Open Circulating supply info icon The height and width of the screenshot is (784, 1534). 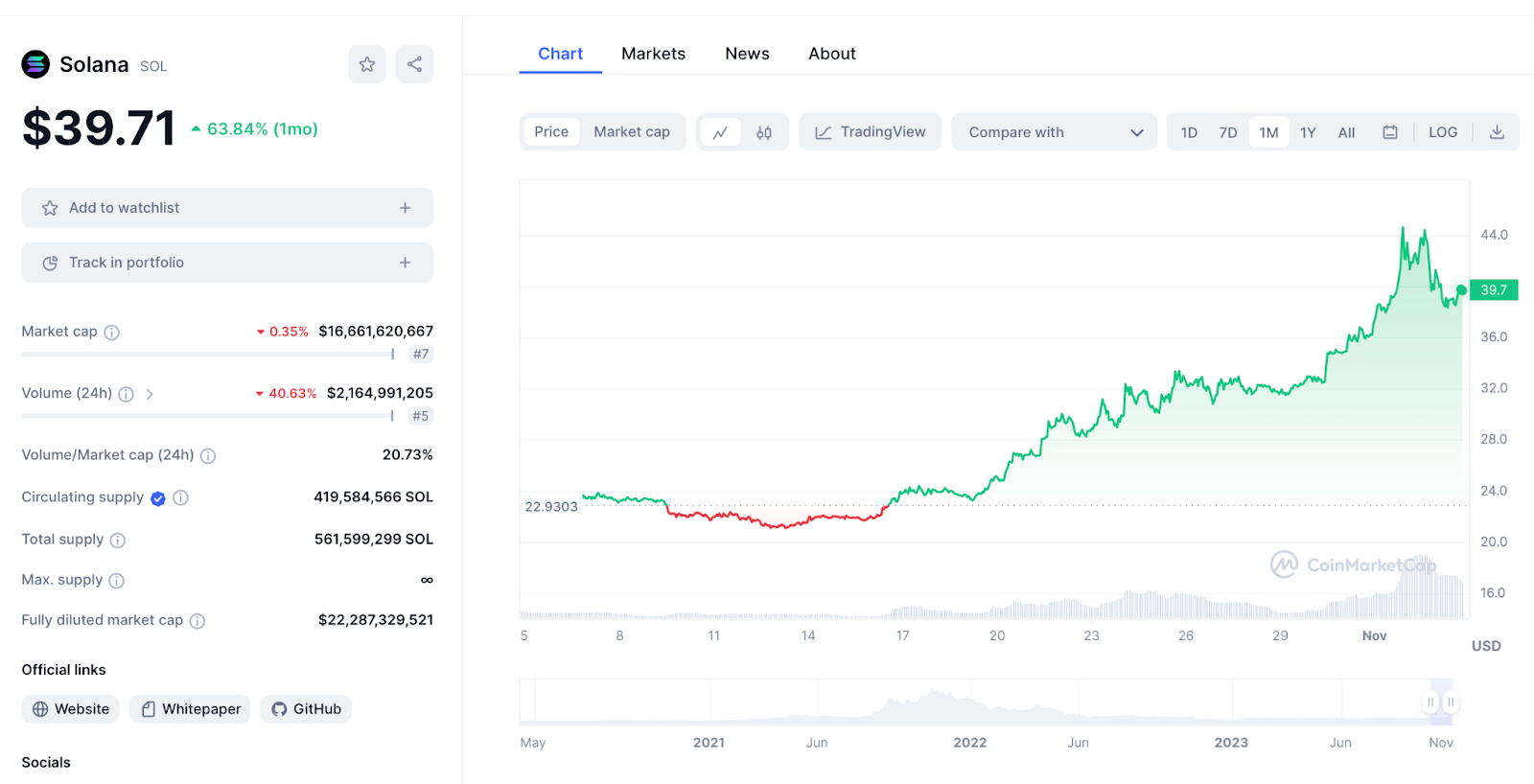(x=180, y=497)
